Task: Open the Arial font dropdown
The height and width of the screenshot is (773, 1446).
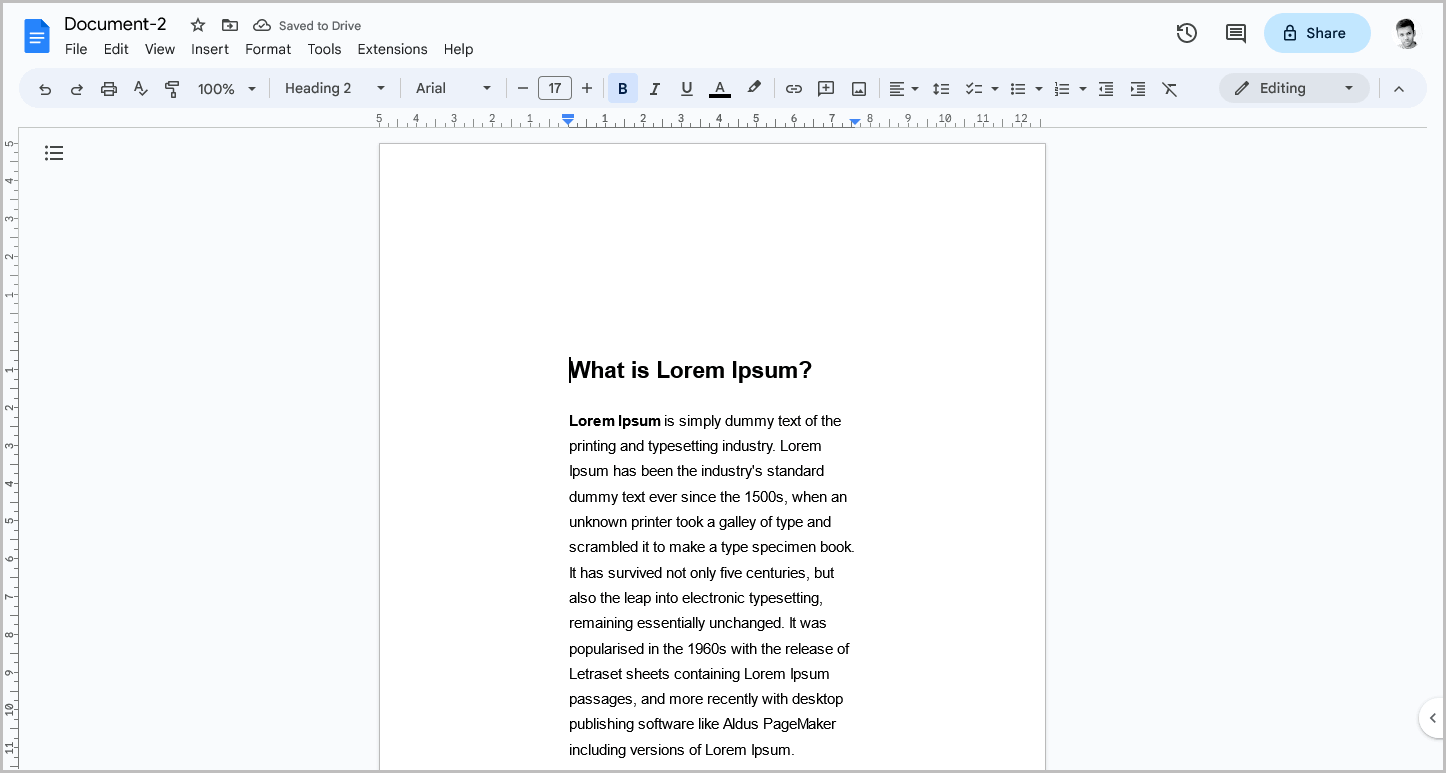Action: point(453,88)
